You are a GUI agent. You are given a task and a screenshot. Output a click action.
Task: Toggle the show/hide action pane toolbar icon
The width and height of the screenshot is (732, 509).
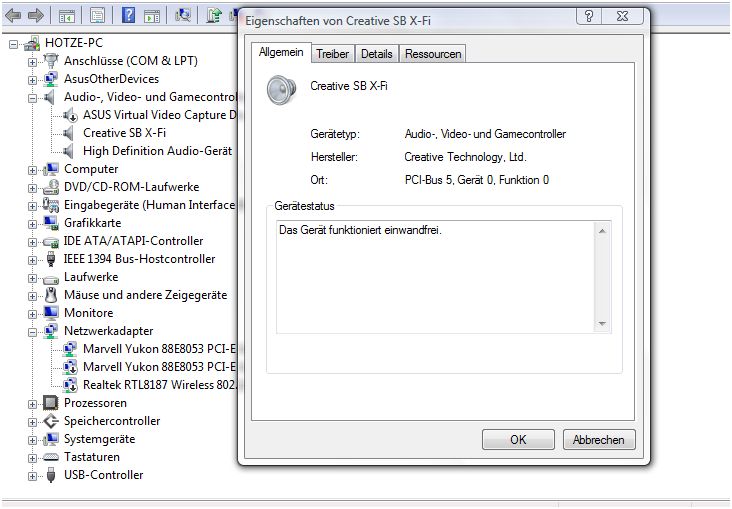[x=152, y=16]
